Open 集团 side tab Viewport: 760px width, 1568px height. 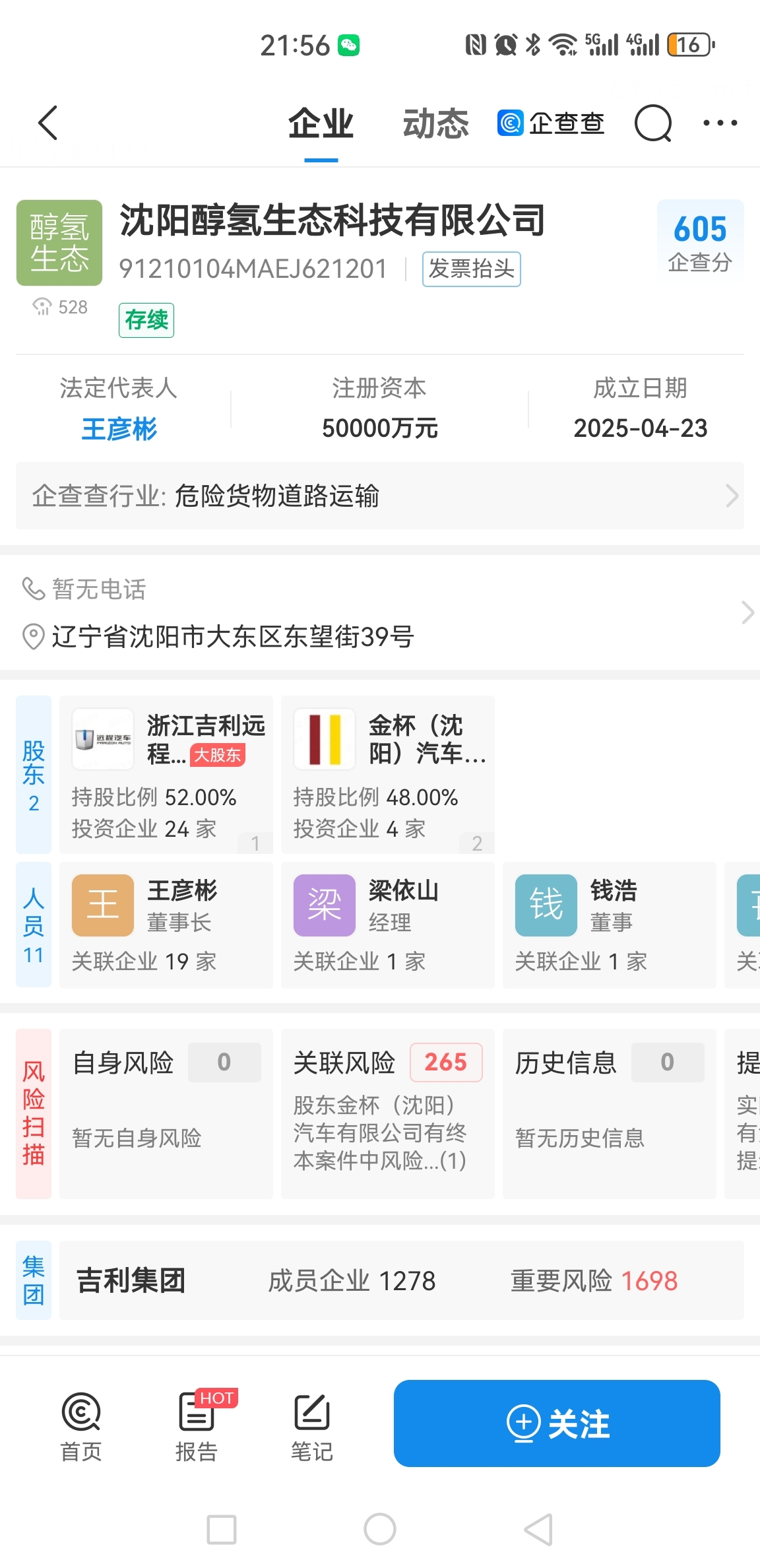tap(34, 1280)
